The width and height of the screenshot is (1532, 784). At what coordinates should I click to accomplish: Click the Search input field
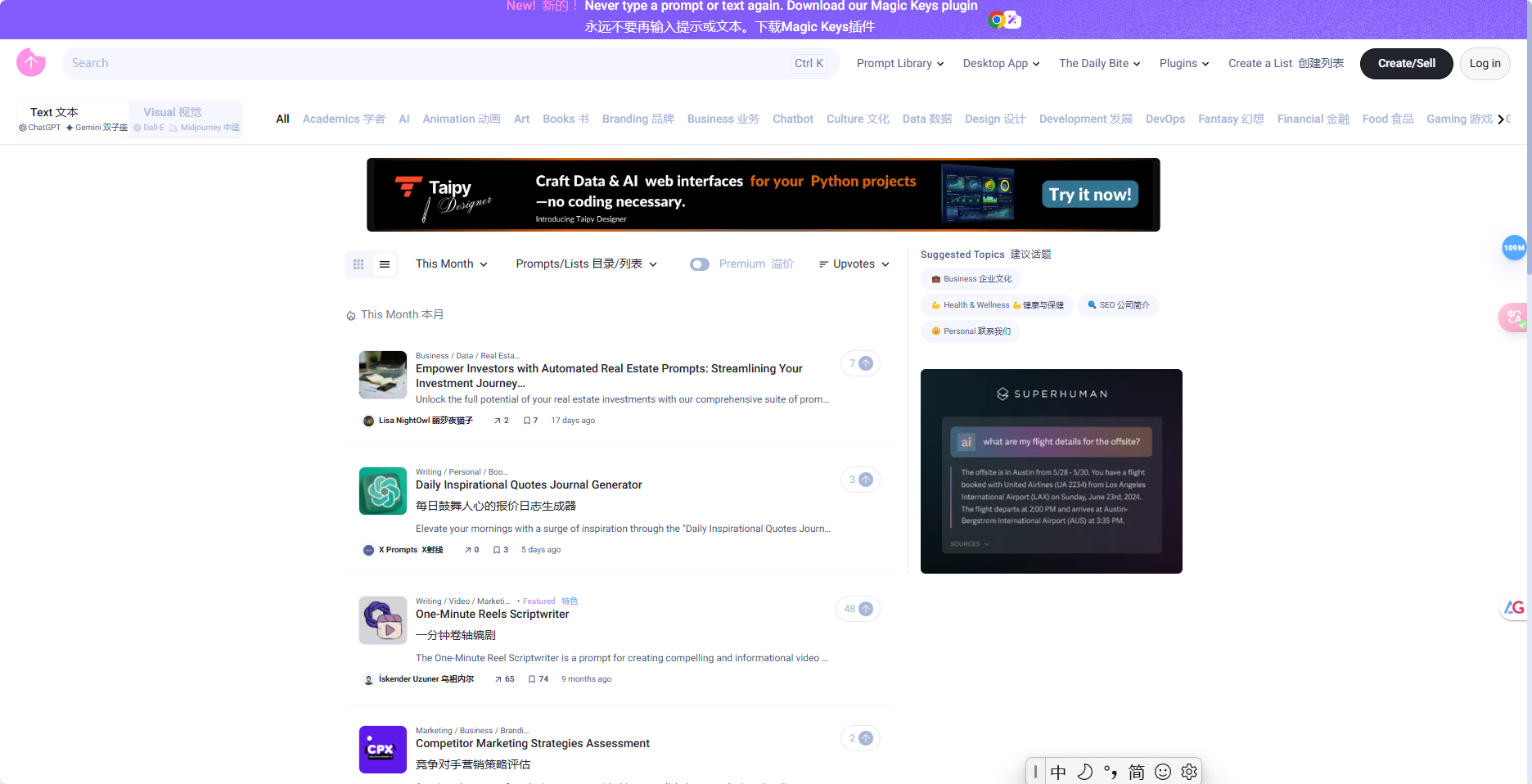click(426, 63)
